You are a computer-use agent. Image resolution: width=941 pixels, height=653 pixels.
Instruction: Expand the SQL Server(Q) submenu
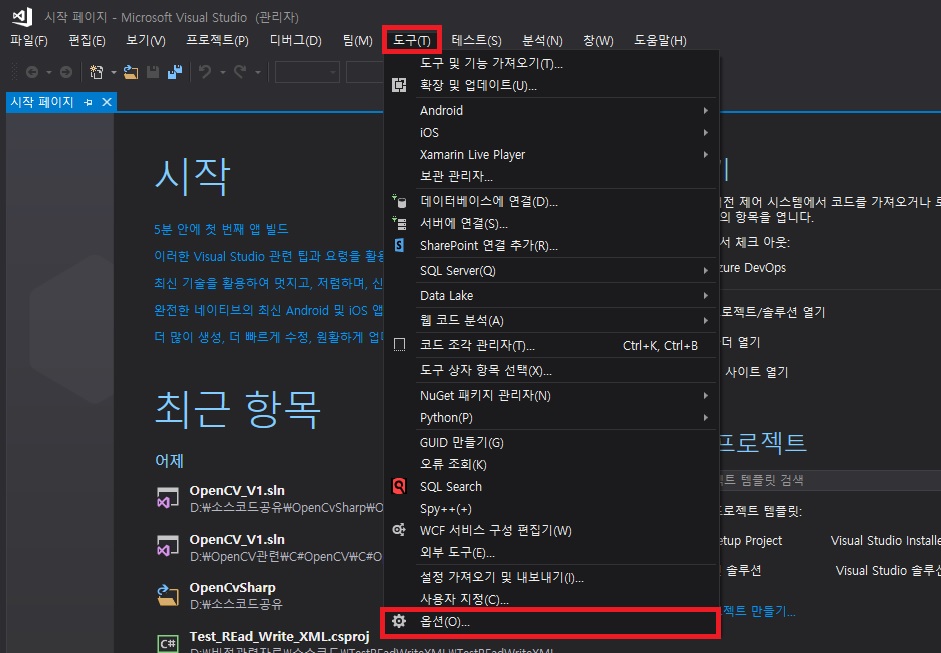pyautogui.click(x=706, y=271)
